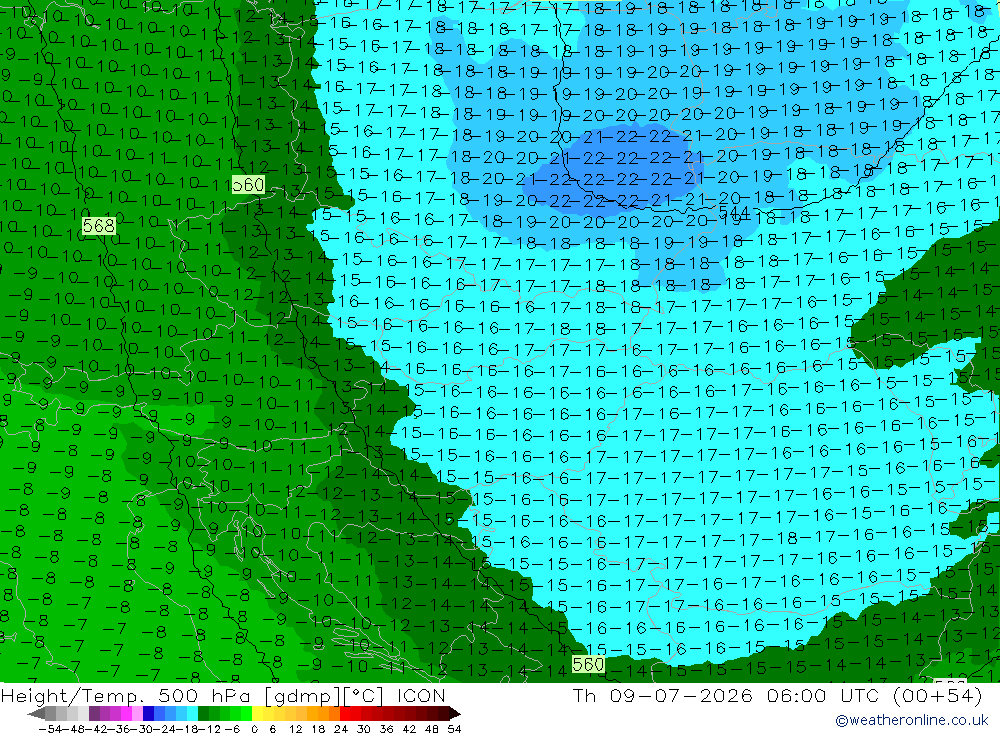Pick the magenta swatch near -36 on the legend

[126, 714]
